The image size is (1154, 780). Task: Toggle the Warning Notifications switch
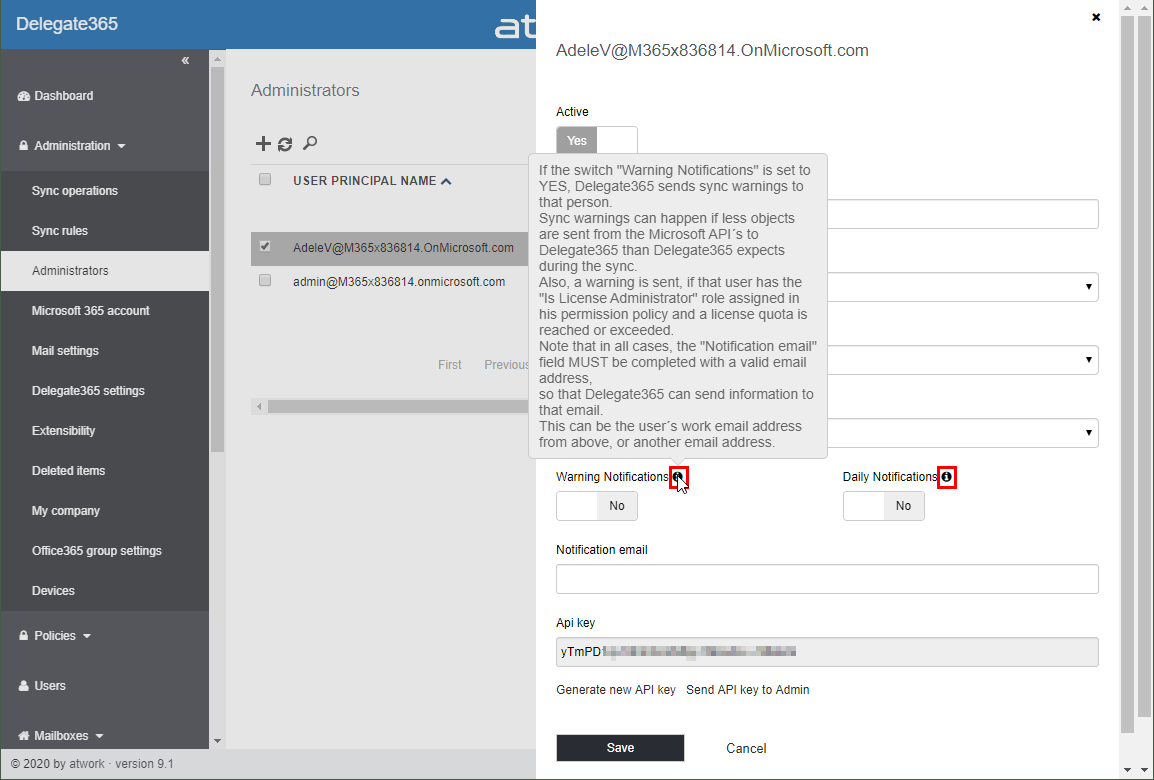(597, 506)
